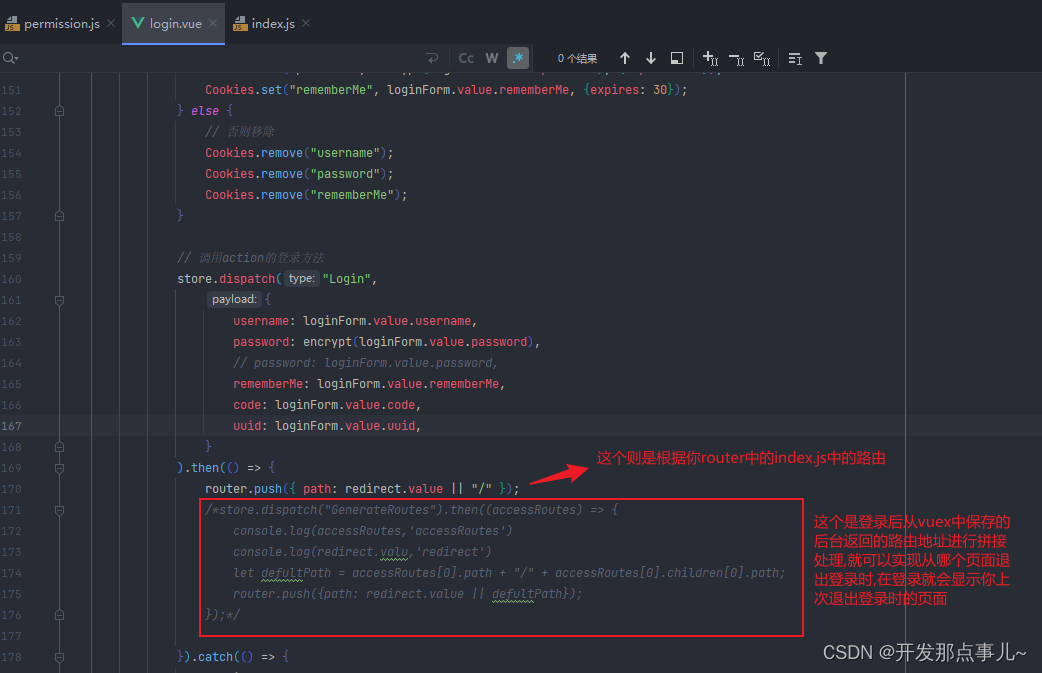Click Cookies.remove("password") line
This screenshot has height=673, width=1042.
[299, 174]
